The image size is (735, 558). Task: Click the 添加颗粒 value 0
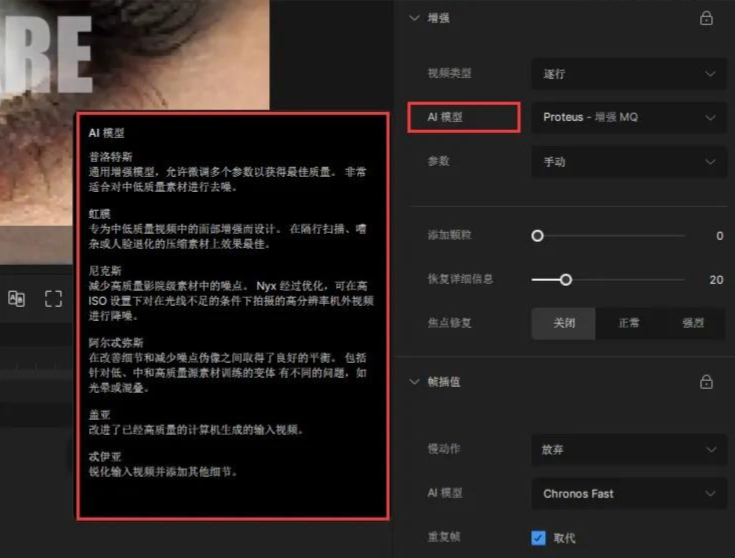pos(720,236)
